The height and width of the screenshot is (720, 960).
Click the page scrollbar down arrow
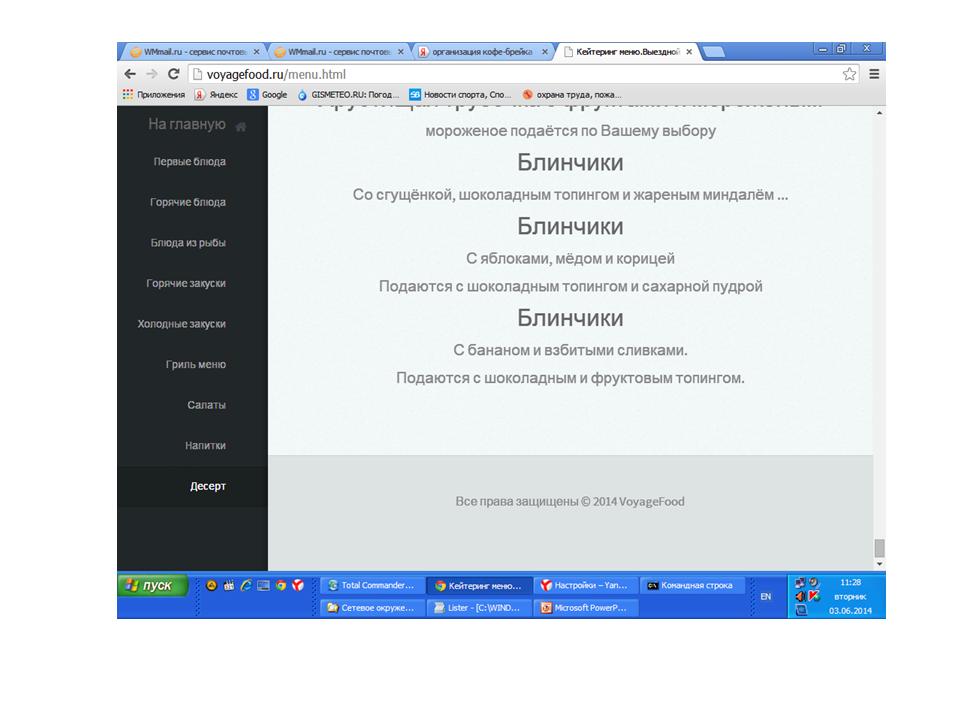click(x=879, y=564)
